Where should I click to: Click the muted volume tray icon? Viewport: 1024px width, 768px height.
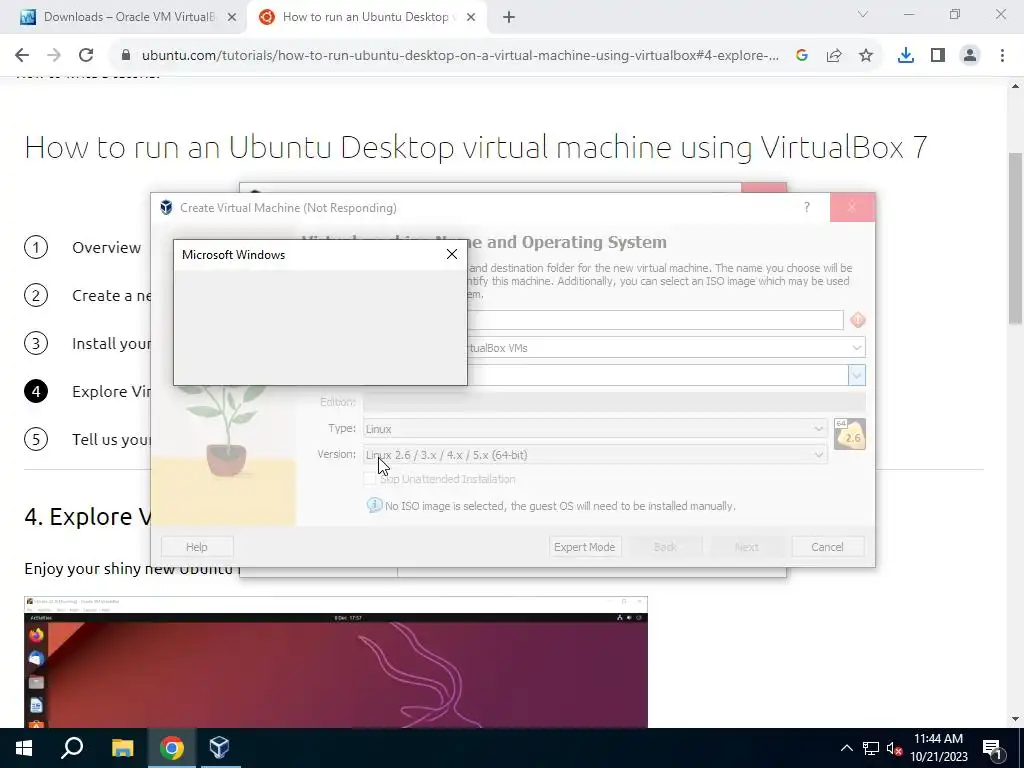click(895, 748)
